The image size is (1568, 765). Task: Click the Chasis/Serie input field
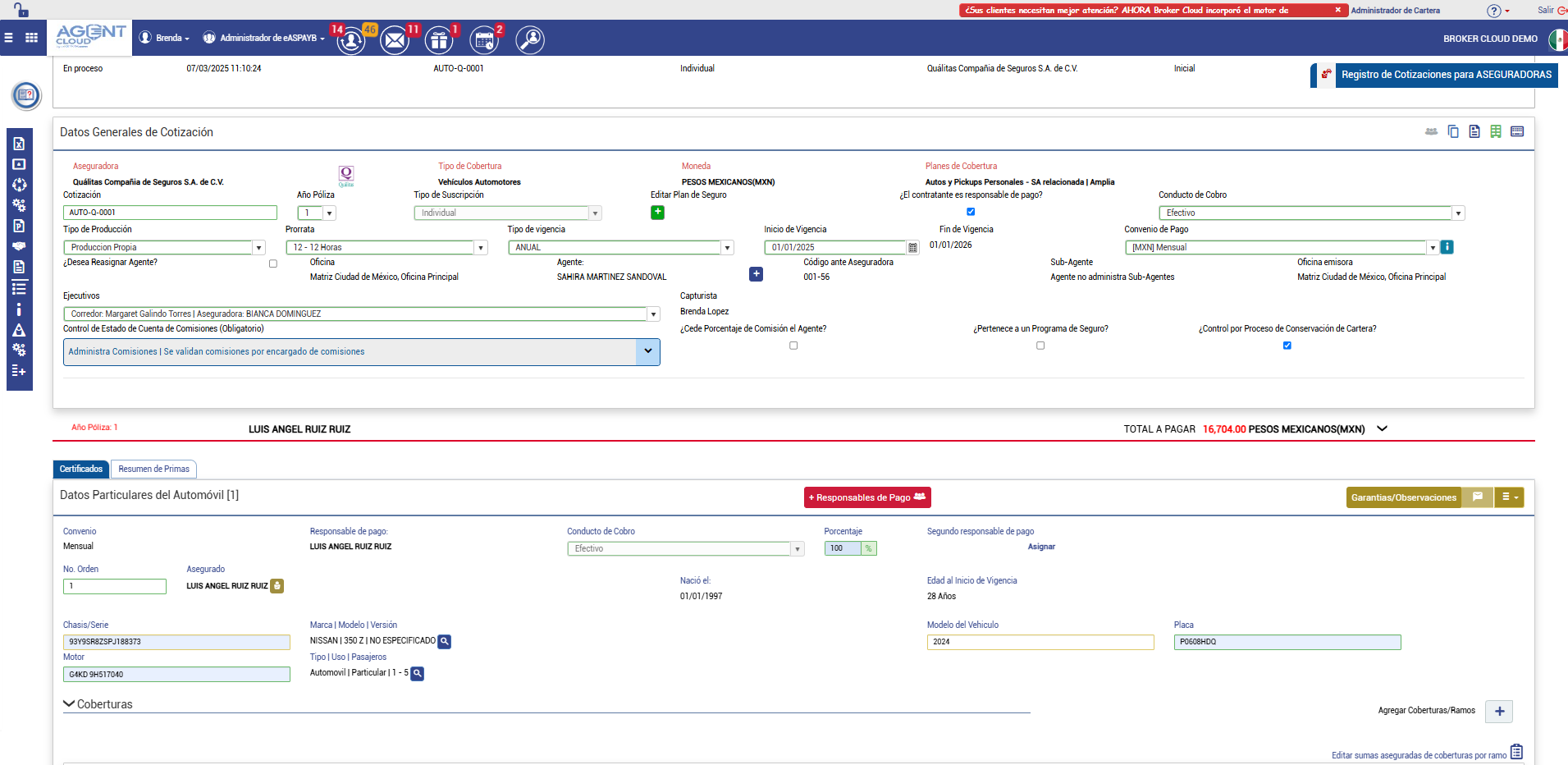[176, 642]
